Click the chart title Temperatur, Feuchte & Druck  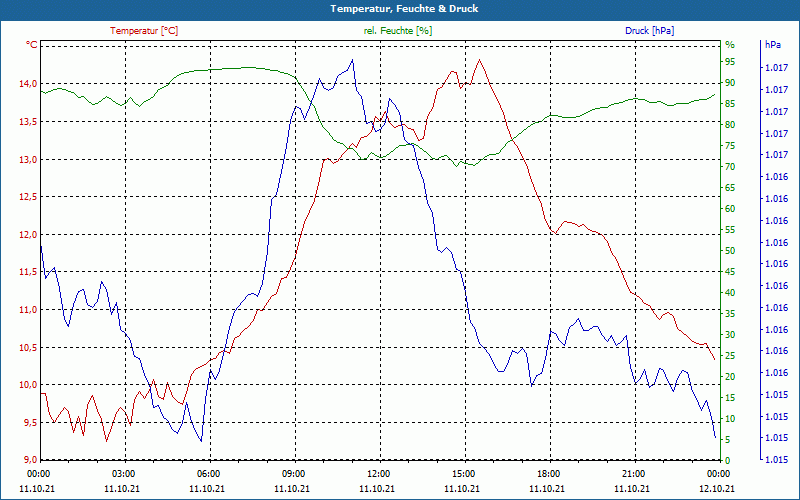pos(404,9)
